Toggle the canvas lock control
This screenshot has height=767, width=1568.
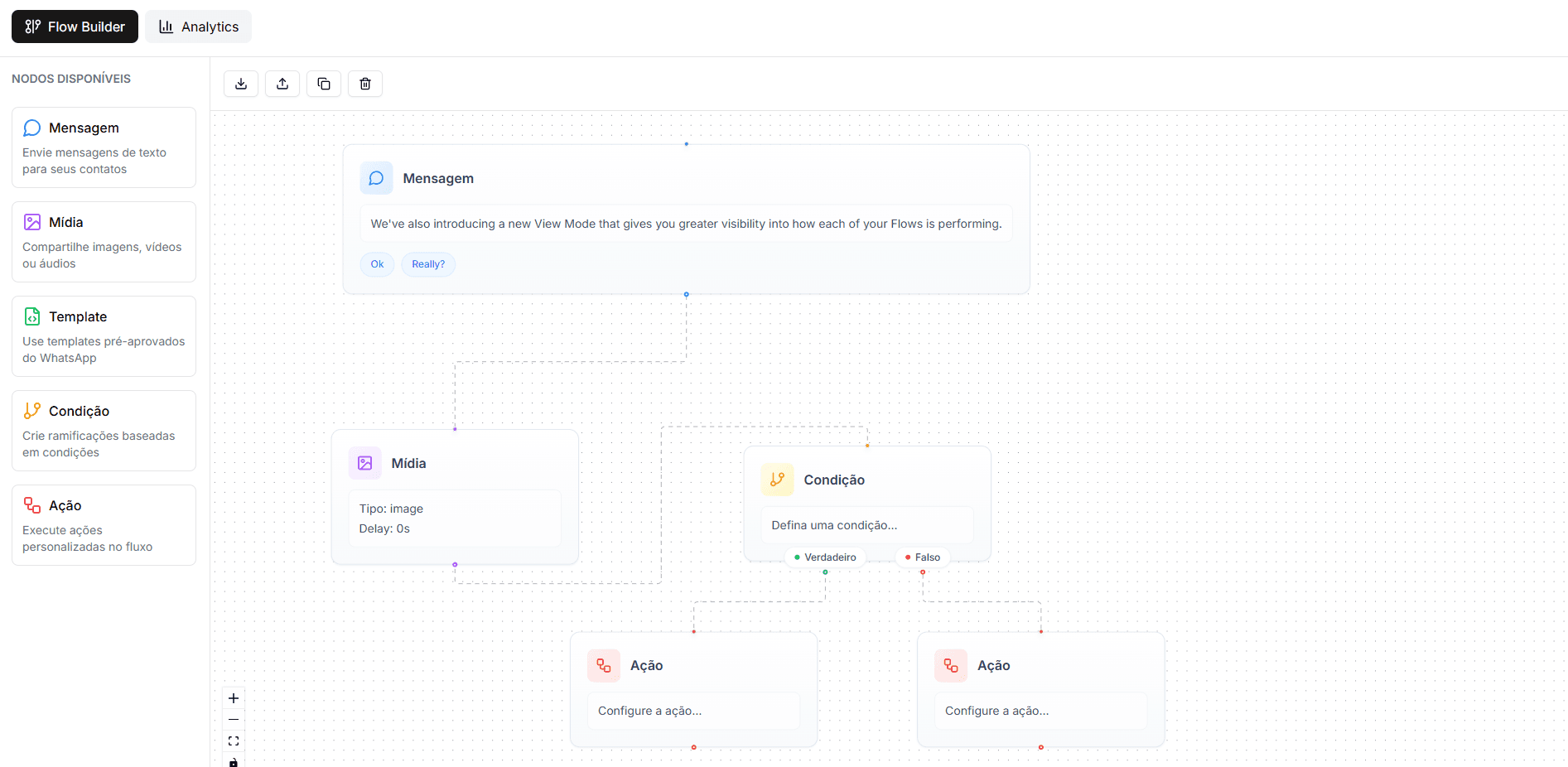[x=233, y=762]
